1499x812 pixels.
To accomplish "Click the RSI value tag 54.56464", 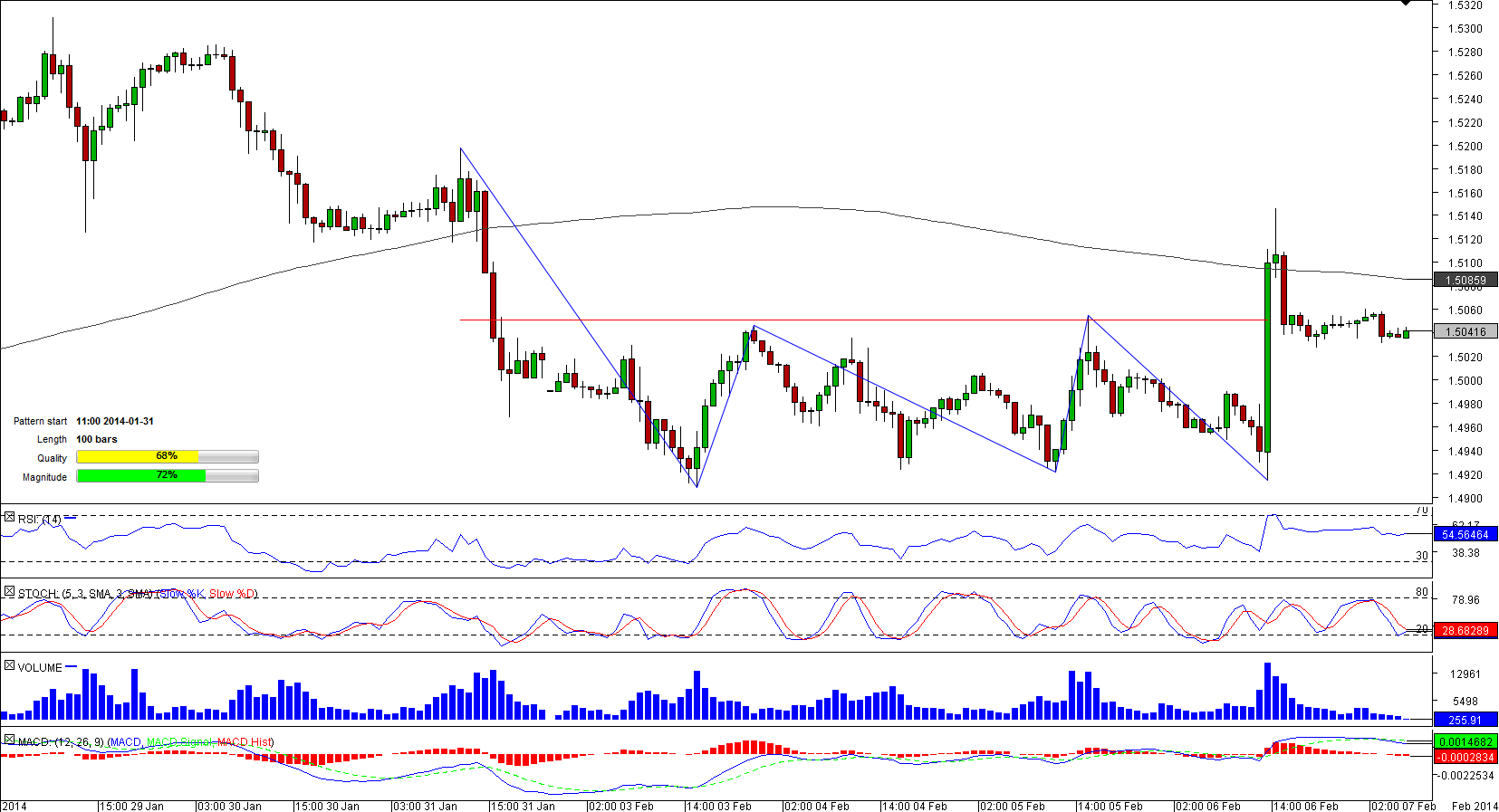I will pyautogui.click(x=1465, y=535).
